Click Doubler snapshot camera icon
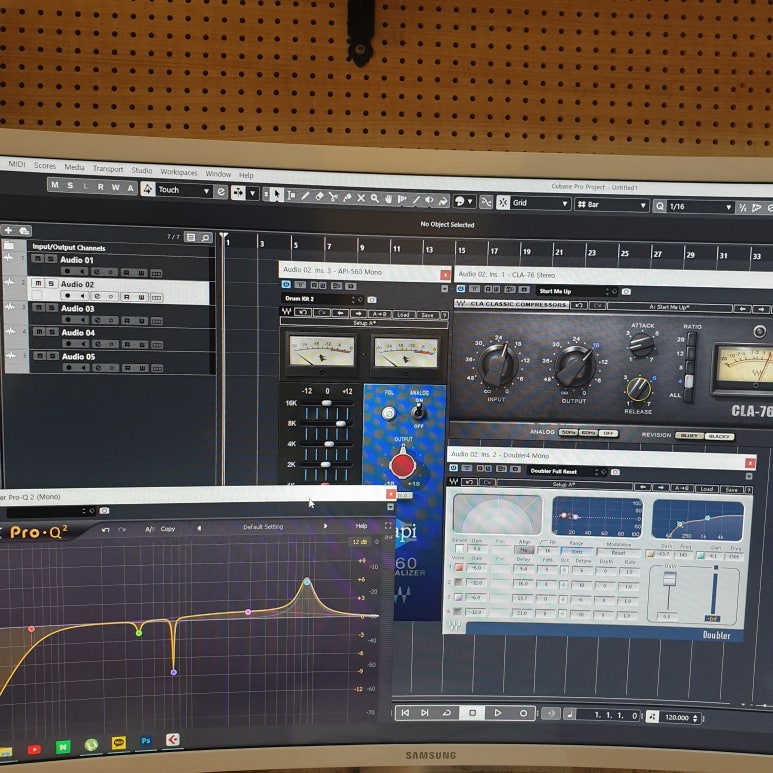This screenshot has height=773, width=773. (x=615, y=472)
